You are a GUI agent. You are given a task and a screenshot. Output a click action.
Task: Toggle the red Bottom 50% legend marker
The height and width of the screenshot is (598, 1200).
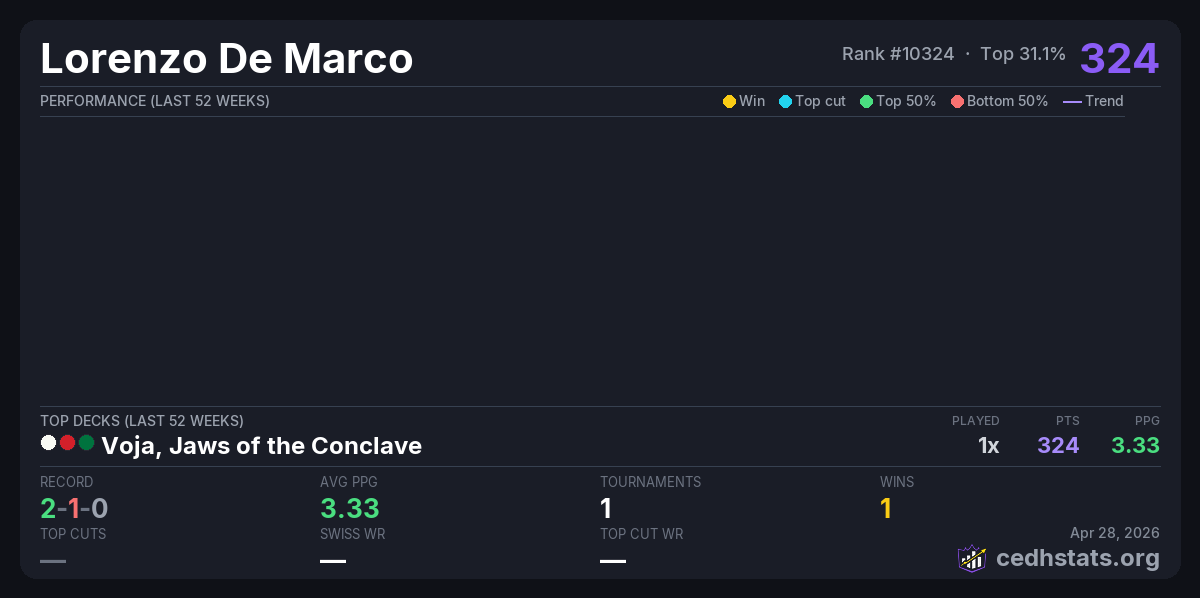pos(957,101)
